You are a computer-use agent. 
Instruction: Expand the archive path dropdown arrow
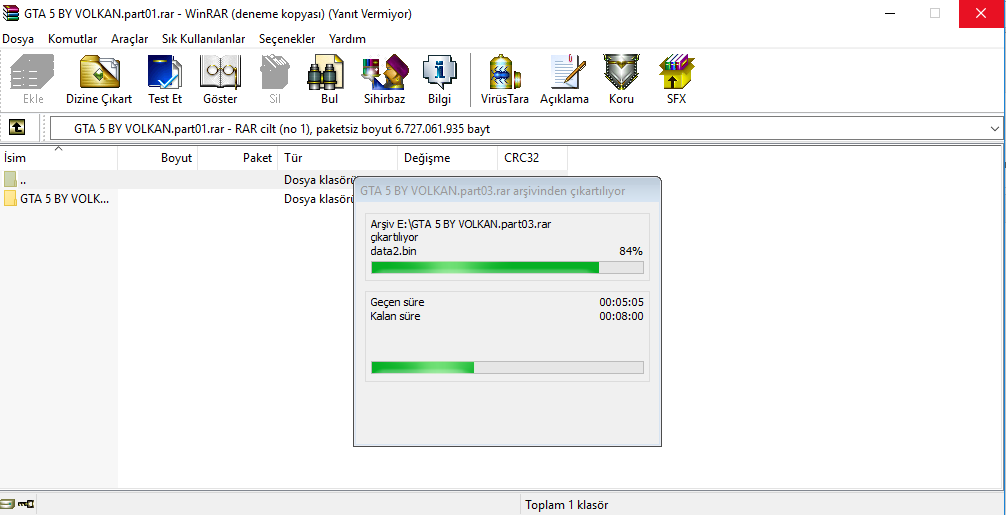994,129
